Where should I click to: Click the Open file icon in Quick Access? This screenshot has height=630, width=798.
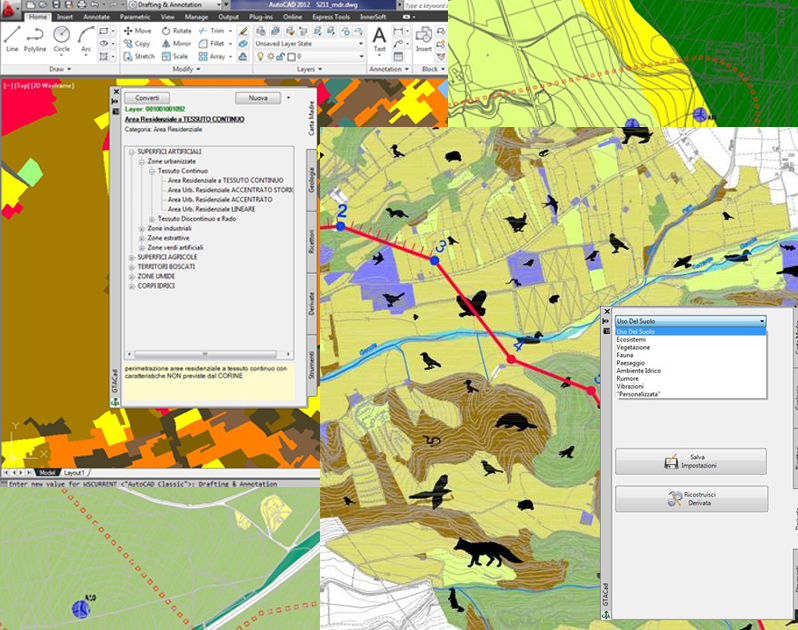pos(44,5)
